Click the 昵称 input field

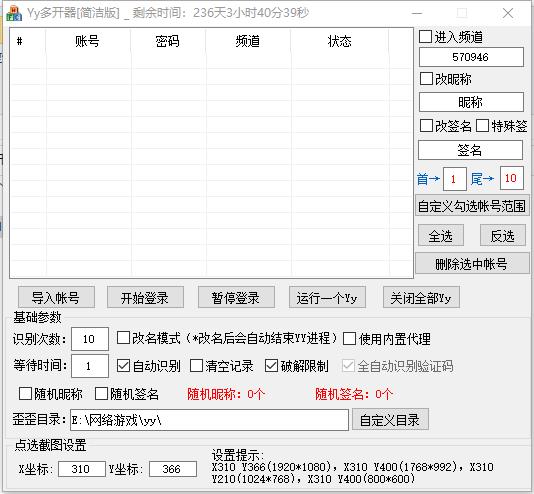[x=471, y=102]
